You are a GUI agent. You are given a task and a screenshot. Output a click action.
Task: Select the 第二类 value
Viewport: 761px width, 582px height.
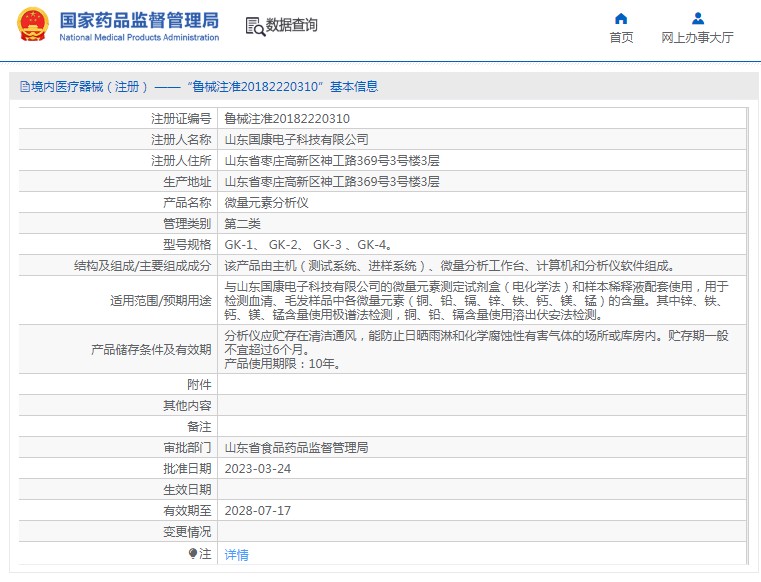[x=242, y=224]
